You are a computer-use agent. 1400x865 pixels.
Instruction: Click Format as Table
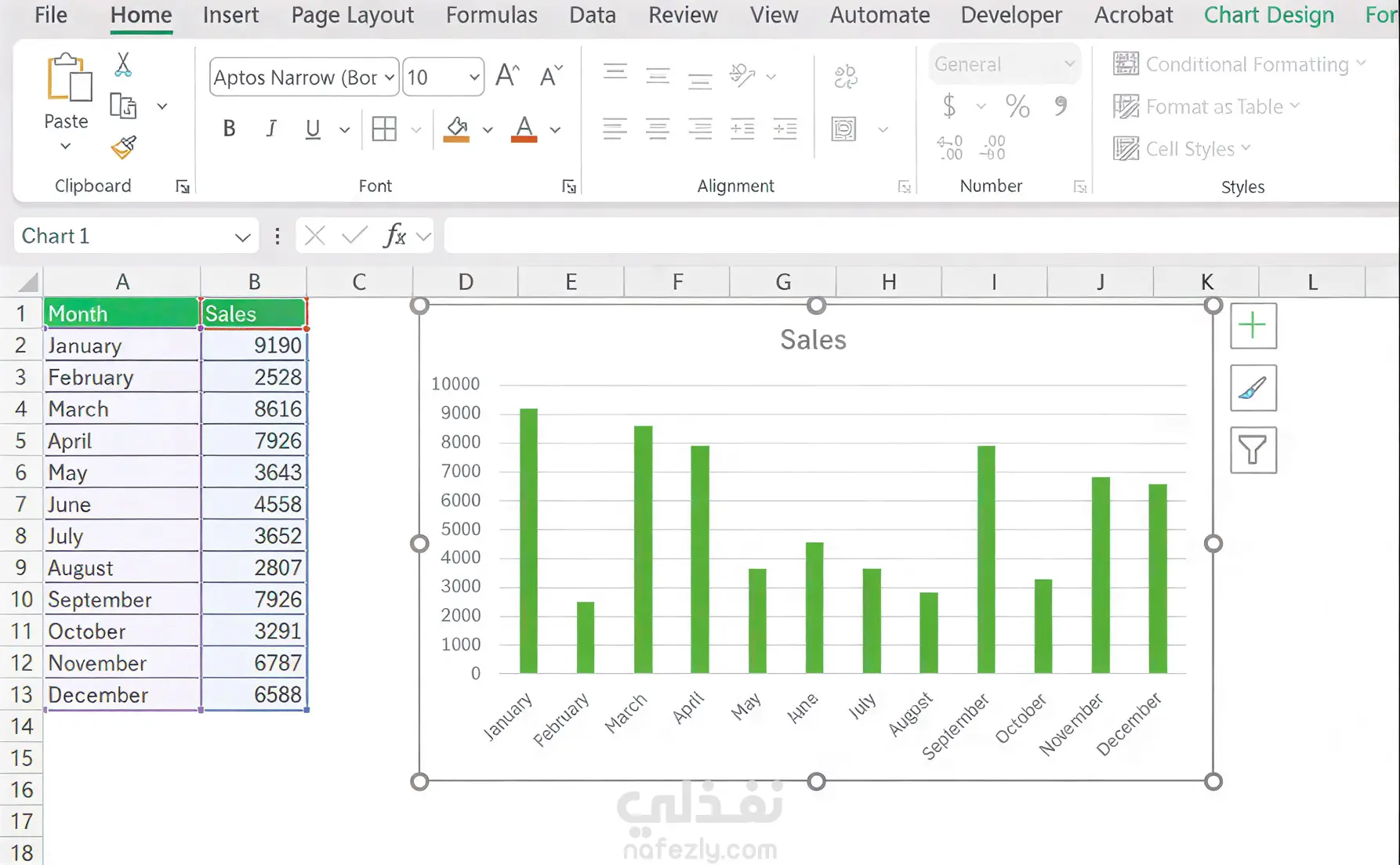pyautogui.click(x=1207, y=107)
